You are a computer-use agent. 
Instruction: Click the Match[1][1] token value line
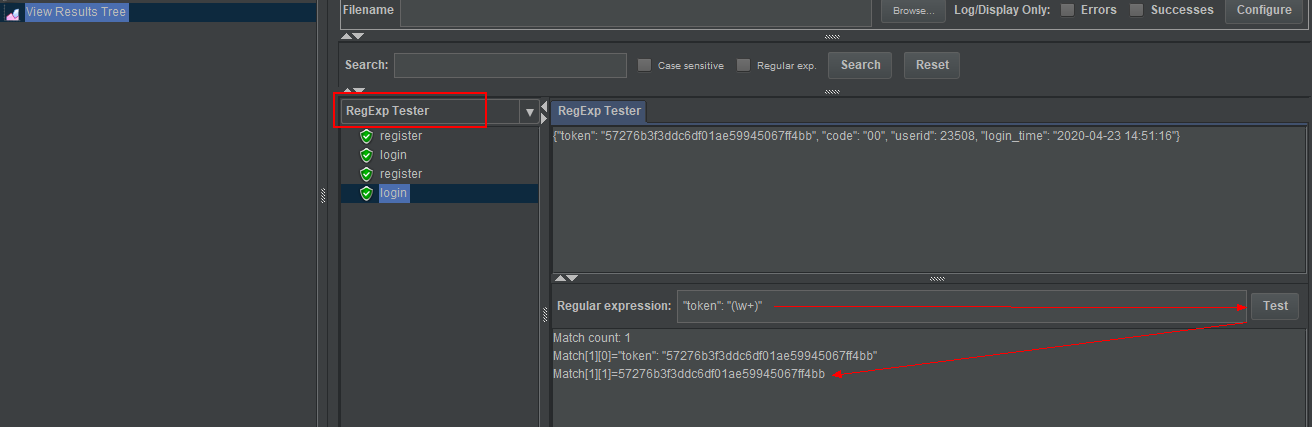(689, 374)
